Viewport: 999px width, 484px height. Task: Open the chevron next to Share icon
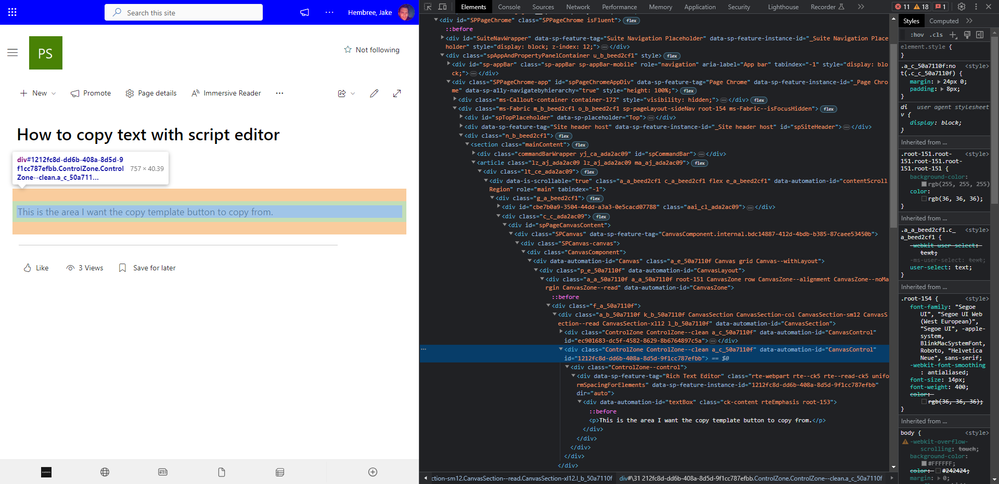pos(353,94)
